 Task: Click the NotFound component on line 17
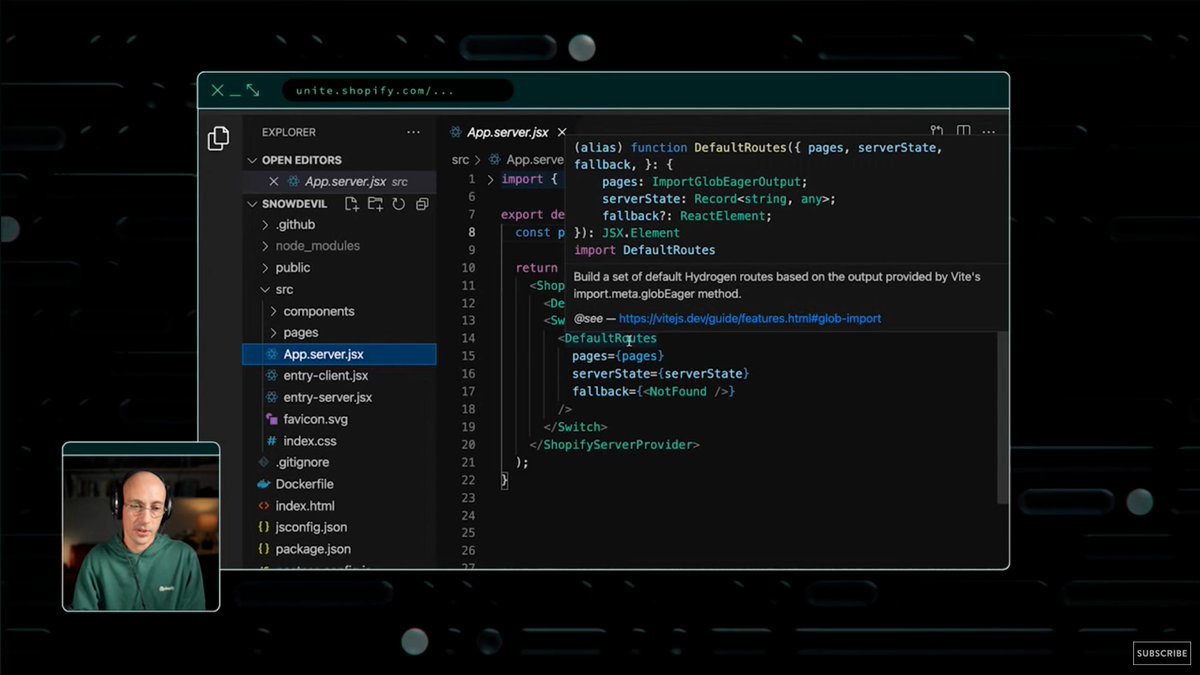pos(677,391)
